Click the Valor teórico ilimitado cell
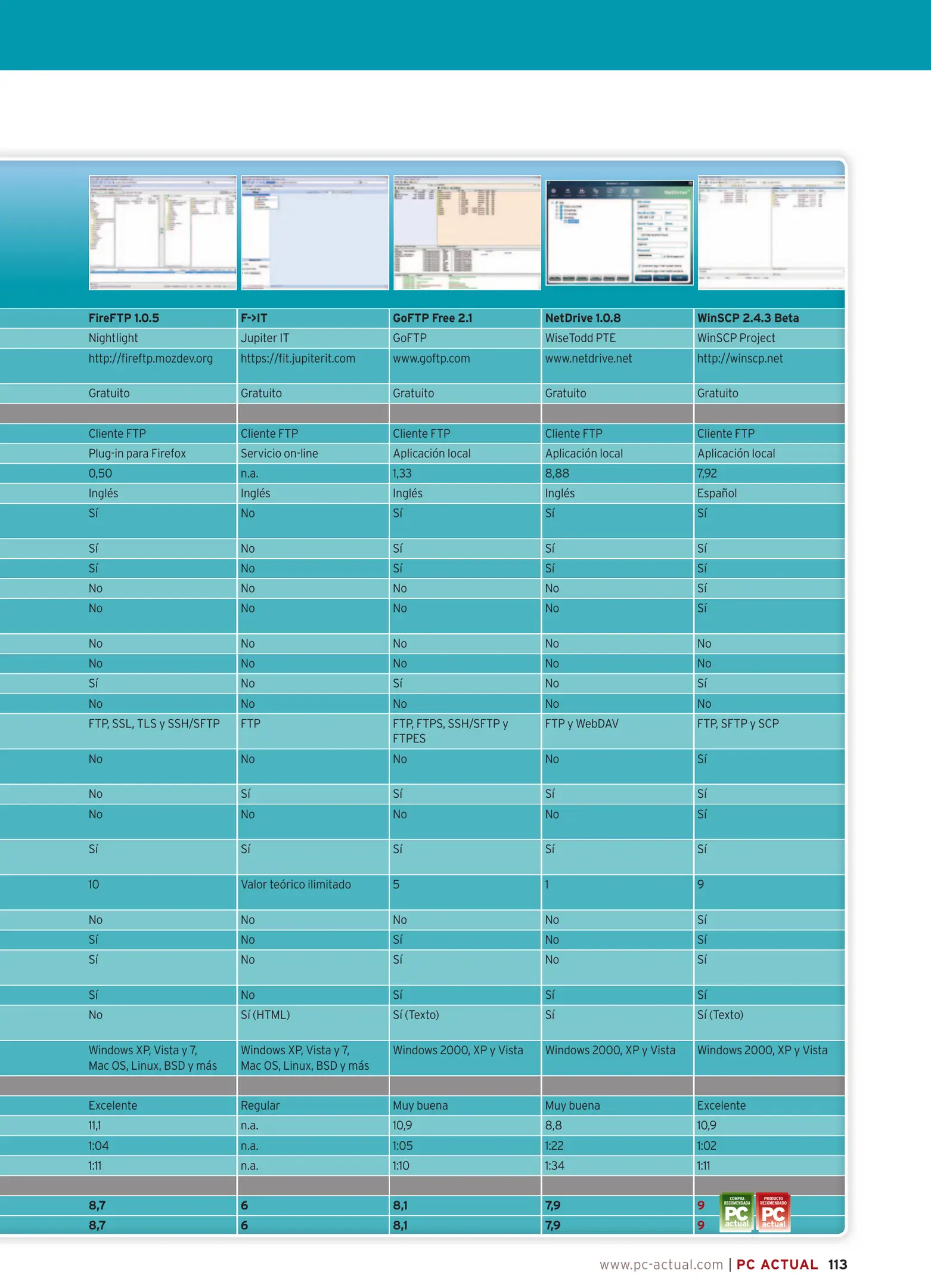 296,884
